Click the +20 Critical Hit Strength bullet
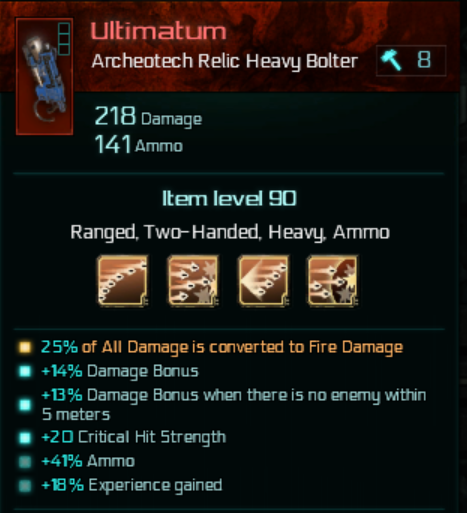467x513 pixels. coord(25,437)
